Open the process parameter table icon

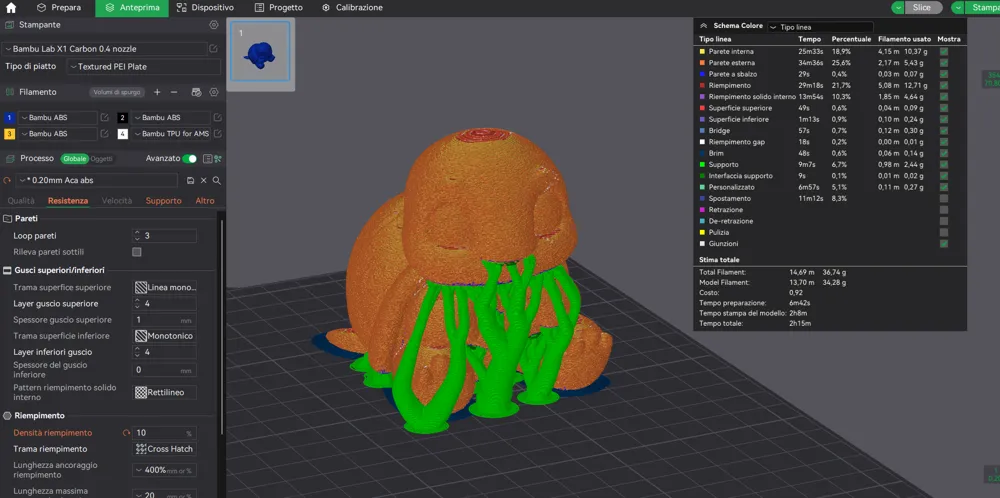(x=207, y=159)
